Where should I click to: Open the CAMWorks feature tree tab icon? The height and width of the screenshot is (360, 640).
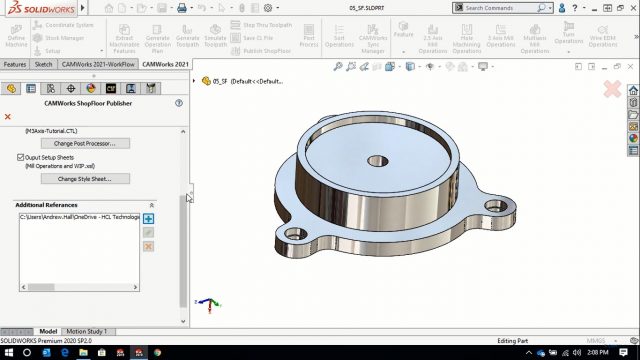111,89
